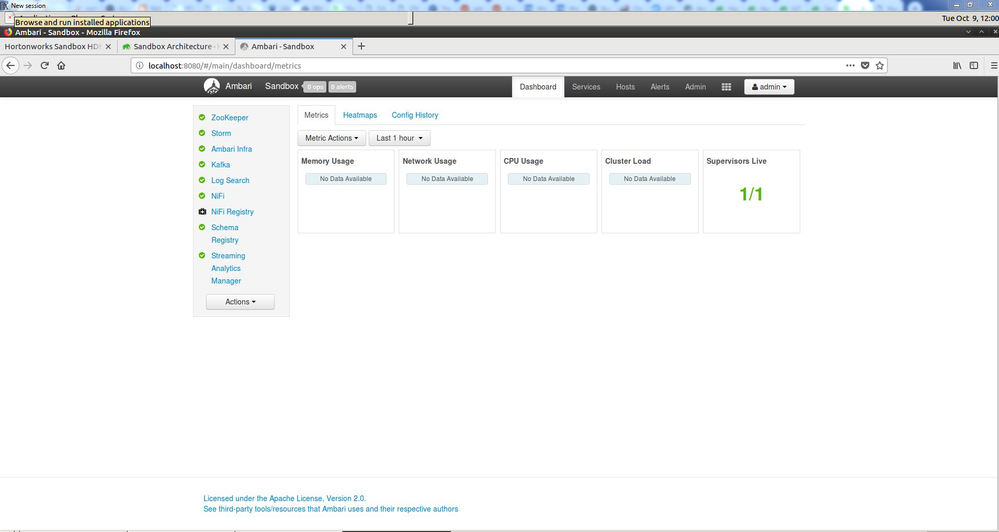The image size is (999, 532).
Task: Open the ZooKeeper service link
Action: (x=230, y=118)
